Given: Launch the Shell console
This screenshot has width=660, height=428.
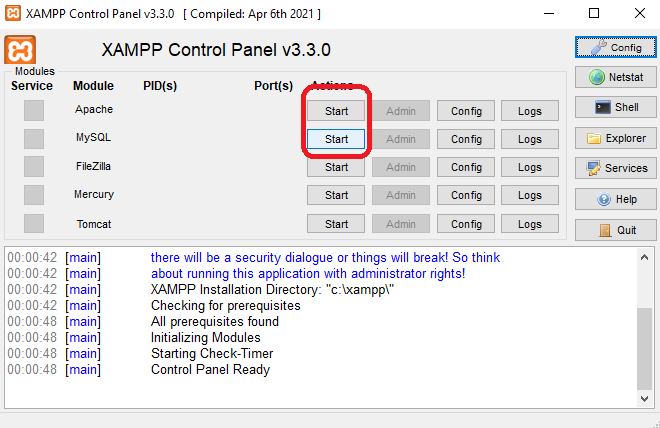Looking at the screenshot, I should pyautogui.click(x=616, y=107).
